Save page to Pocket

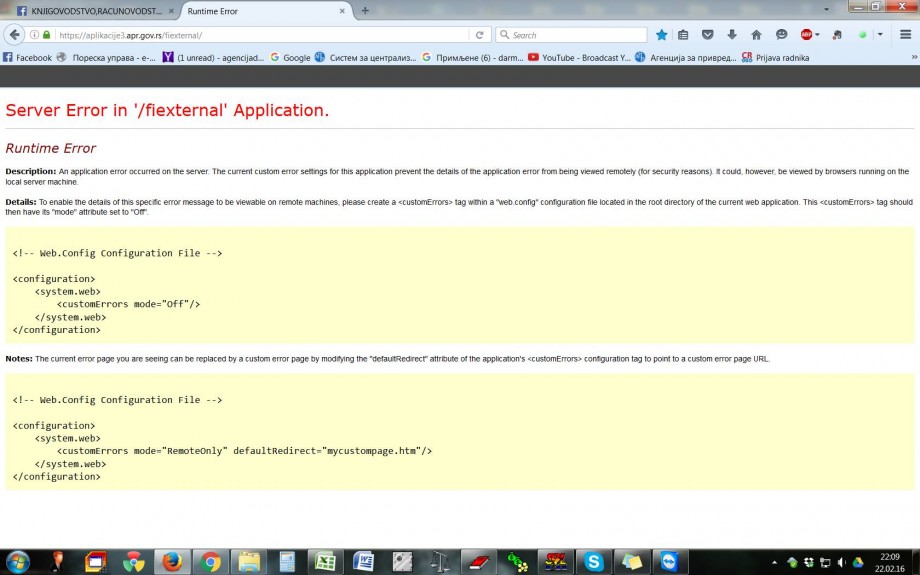pos(708,35)
